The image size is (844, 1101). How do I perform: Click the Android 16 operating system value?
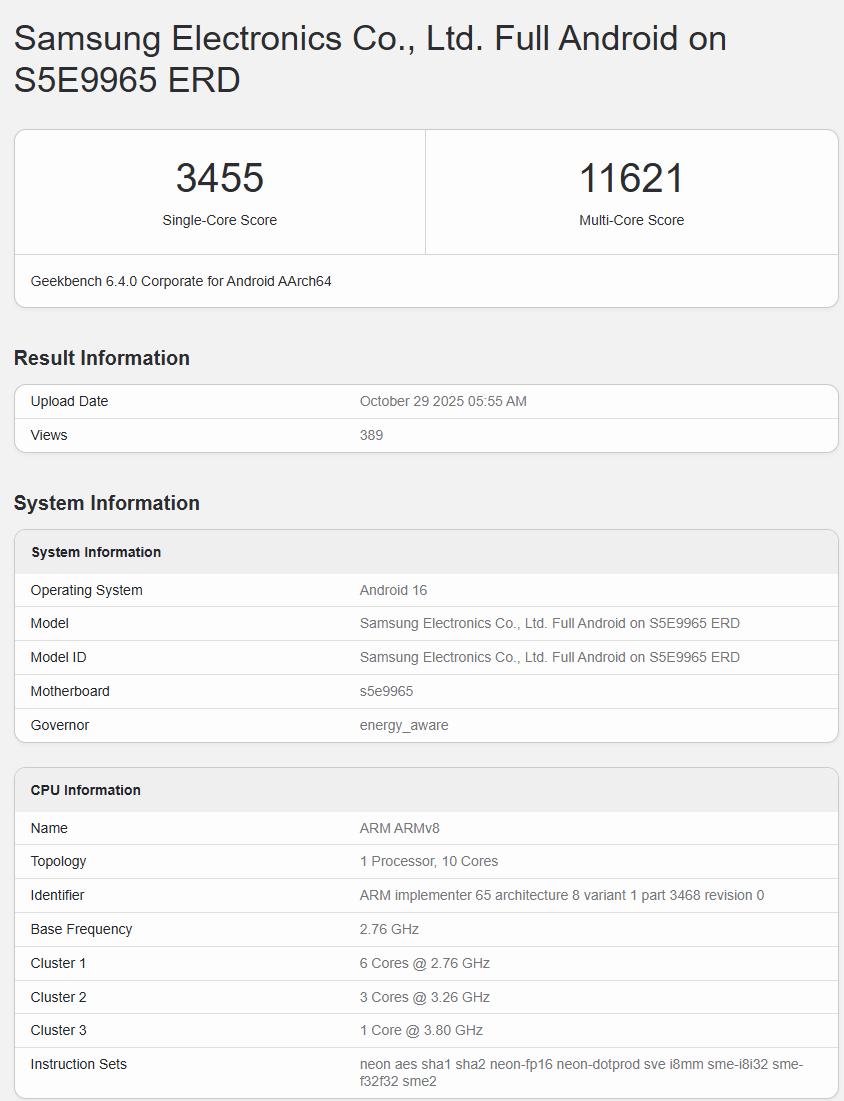[393, 590]
